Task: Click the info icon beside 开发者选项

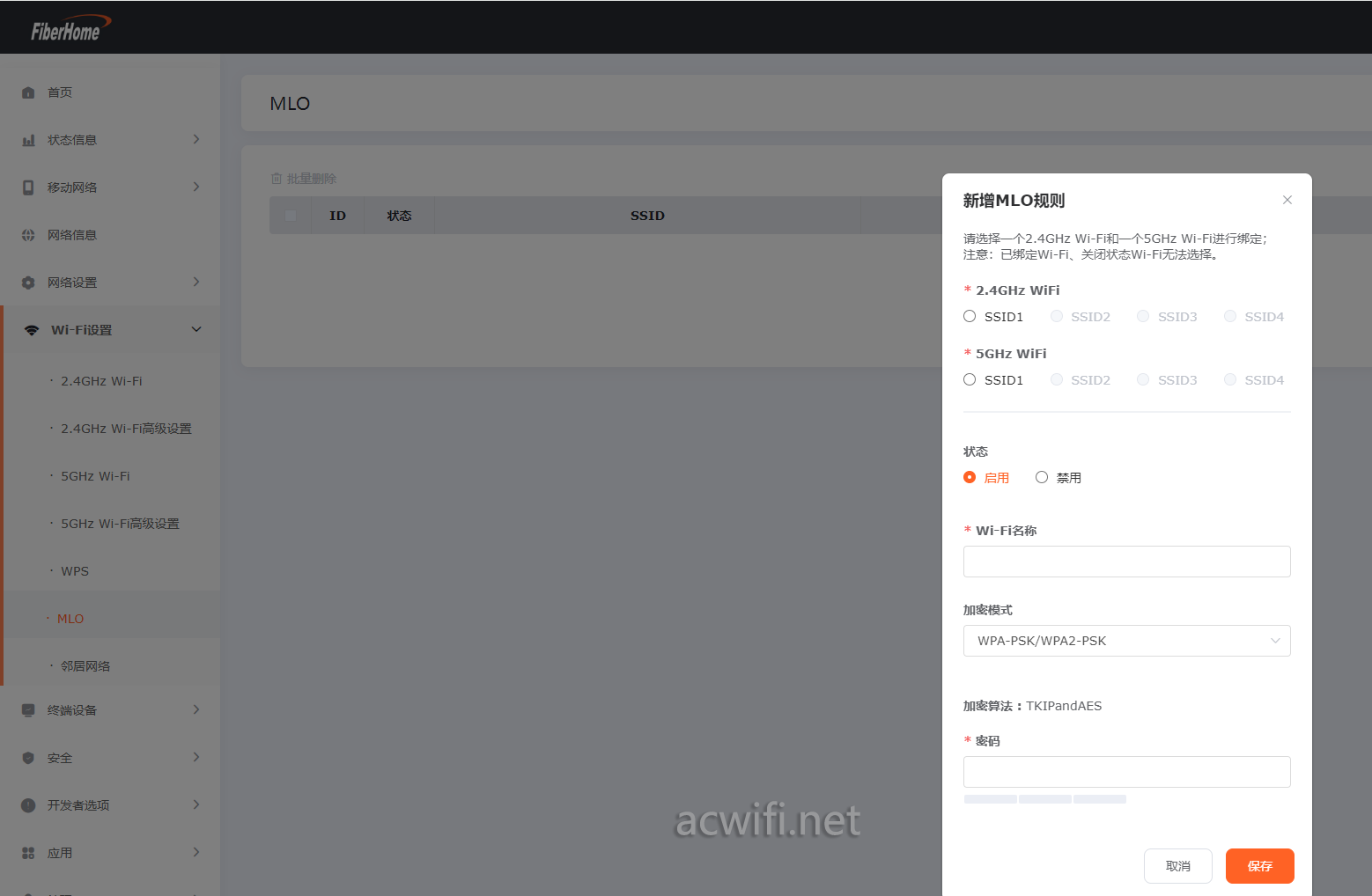Action: coord(28,805)
